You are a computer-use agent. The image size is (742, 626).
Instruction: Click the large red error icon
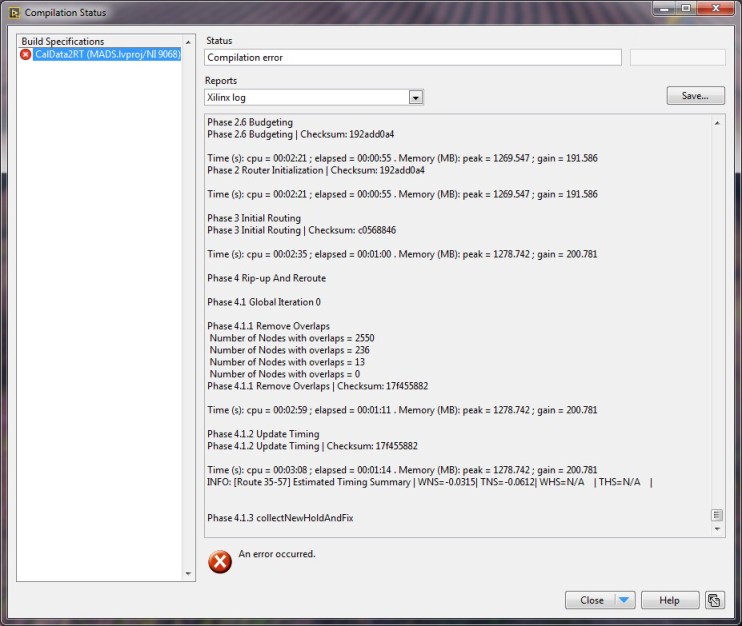tap(219, 561)
